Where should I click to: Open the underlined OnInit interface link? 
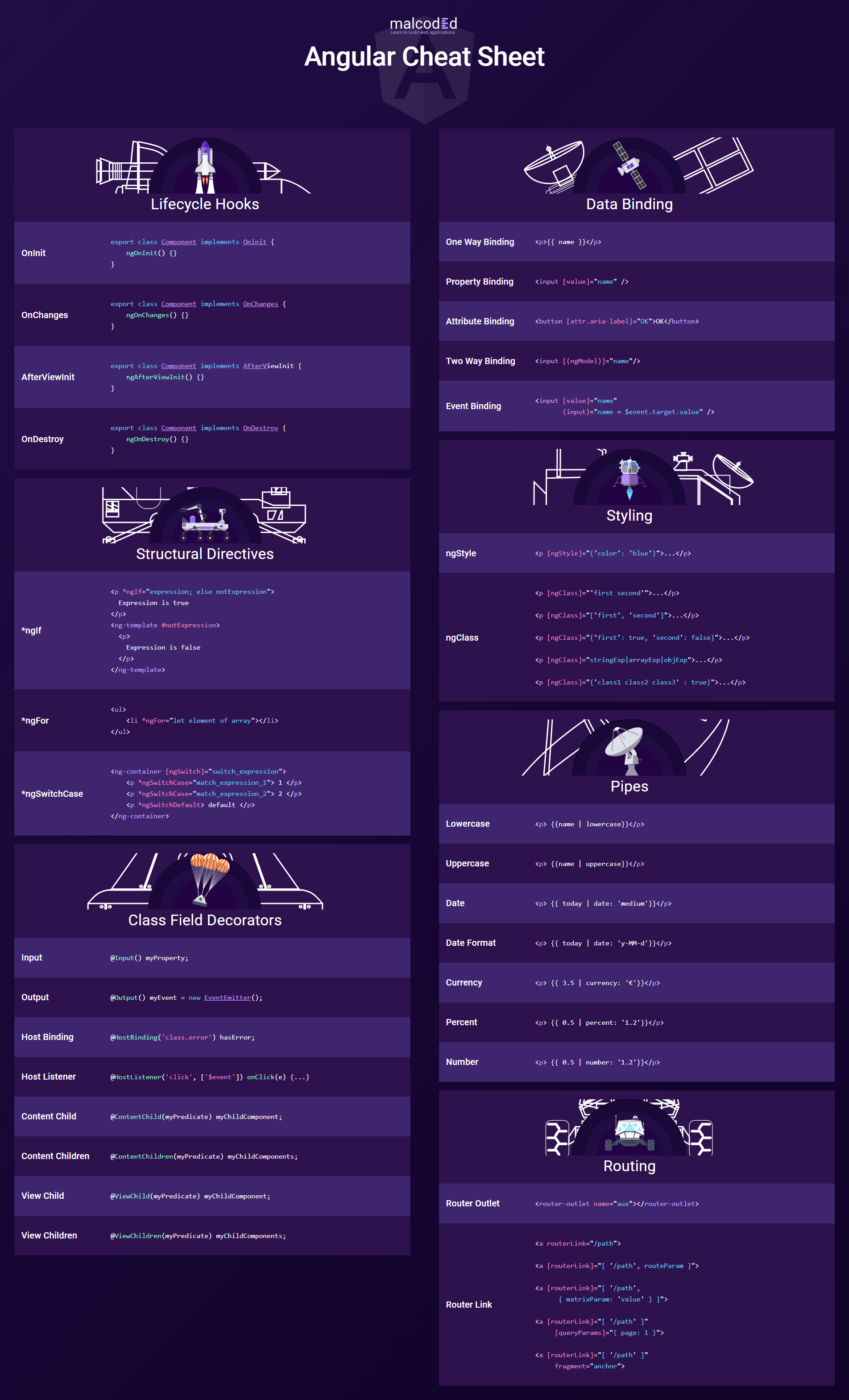click(255, 242)
